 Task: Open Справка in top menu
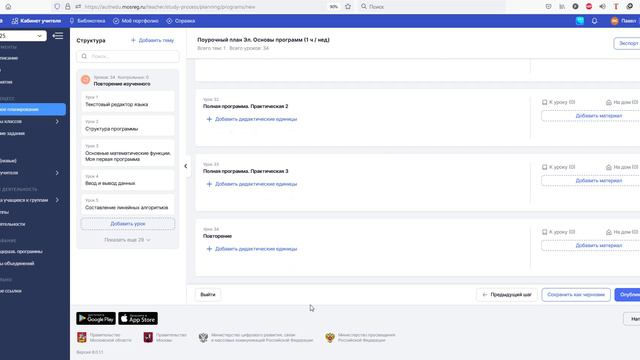(x=181, y=21)
